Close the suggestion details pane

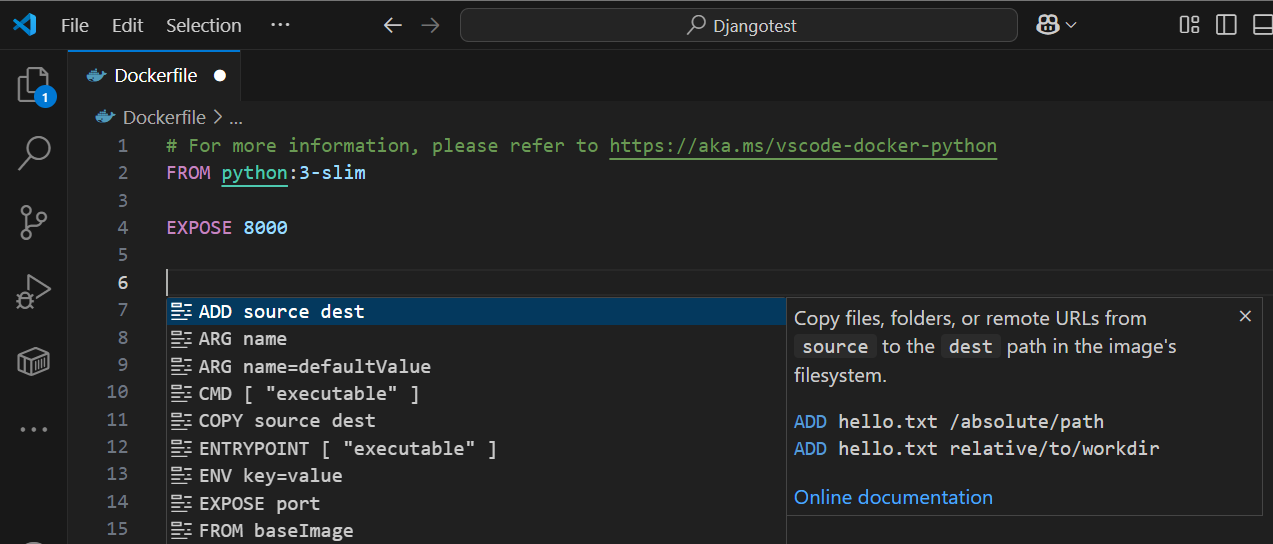tap(1245, 316)
